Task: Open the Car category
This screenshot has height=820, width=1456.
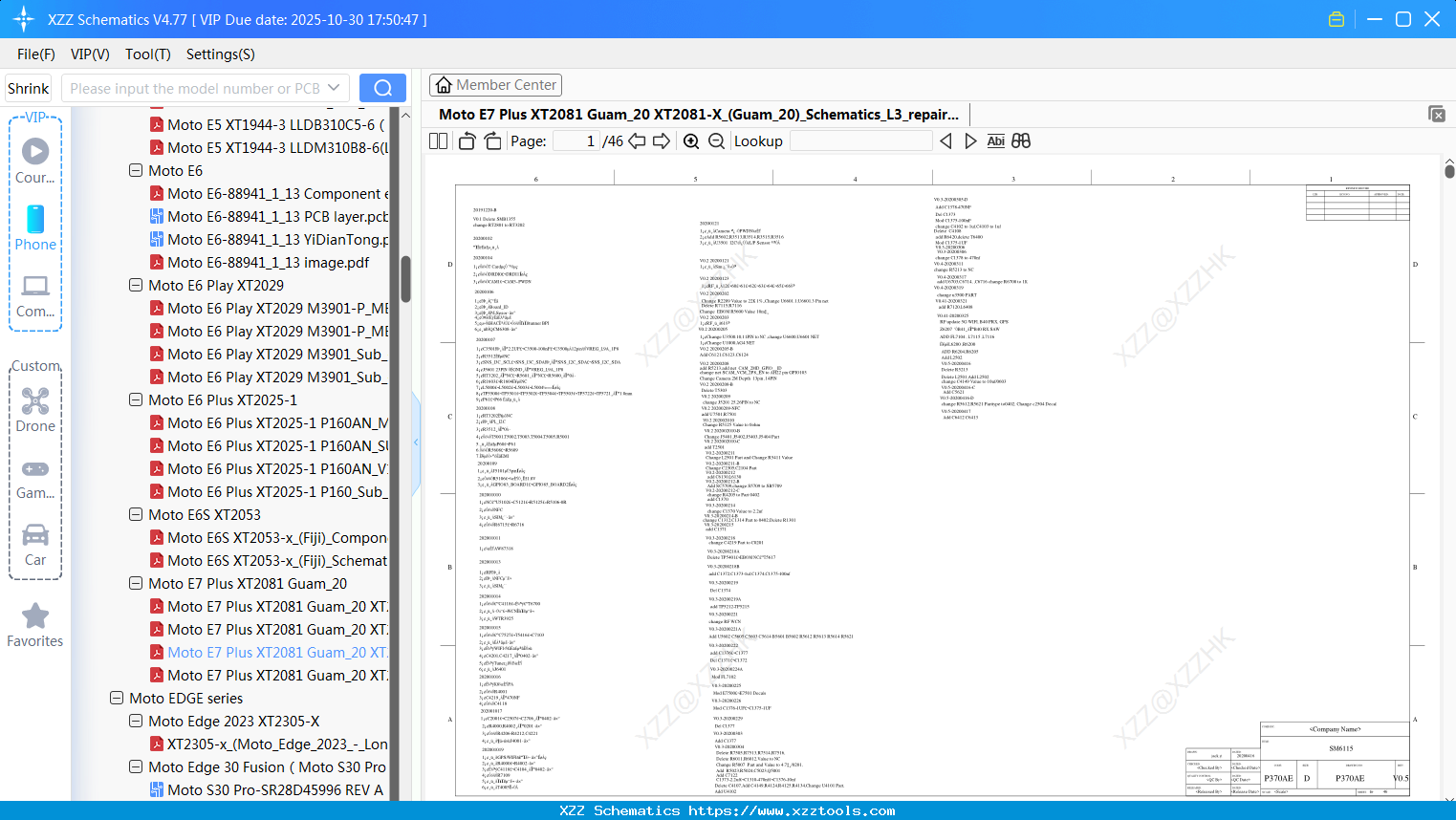Action: tap(35, 544)
